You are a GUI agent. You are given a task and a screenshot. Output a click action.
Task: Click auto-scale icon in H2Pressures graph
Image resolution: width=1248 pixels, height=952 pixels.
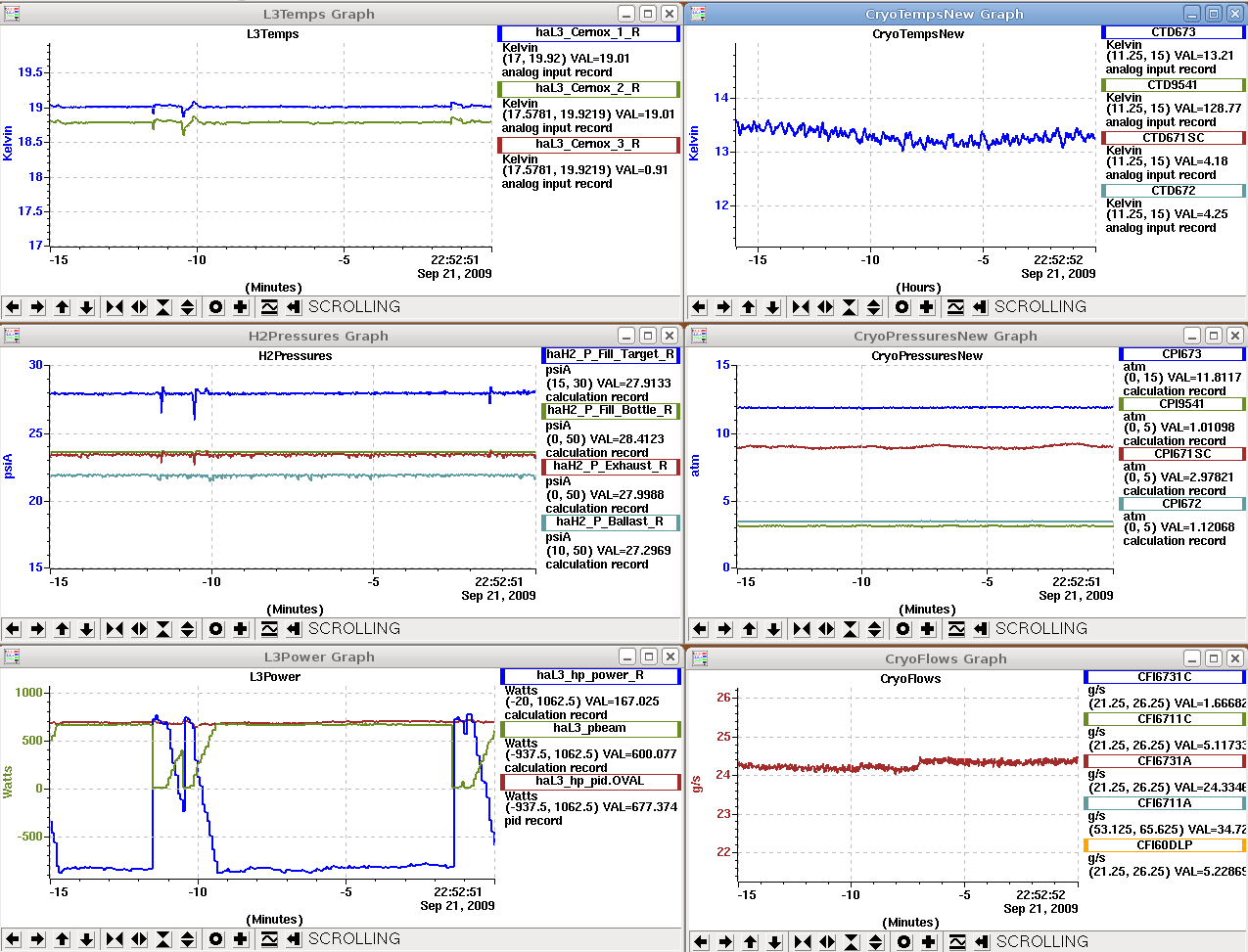point(269,629)
